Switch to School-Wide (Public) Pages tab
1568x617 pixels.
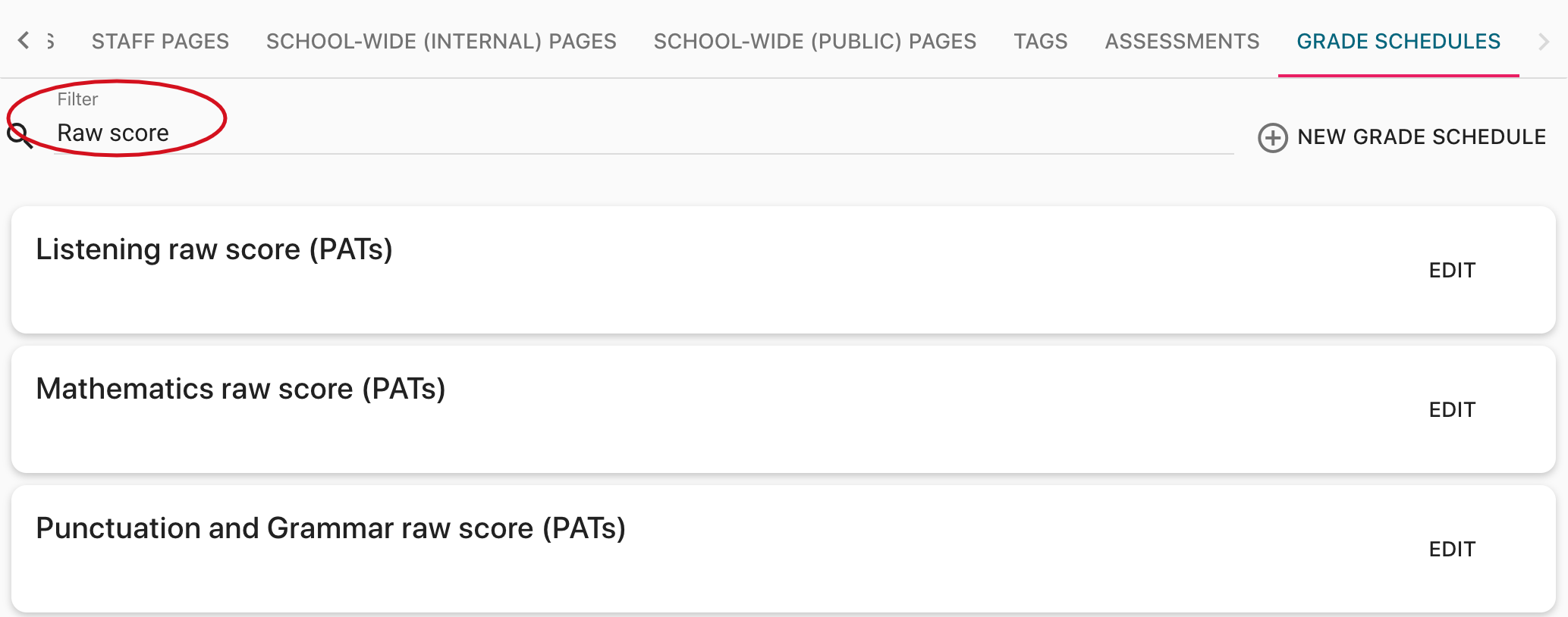click(x=815, y=41)
